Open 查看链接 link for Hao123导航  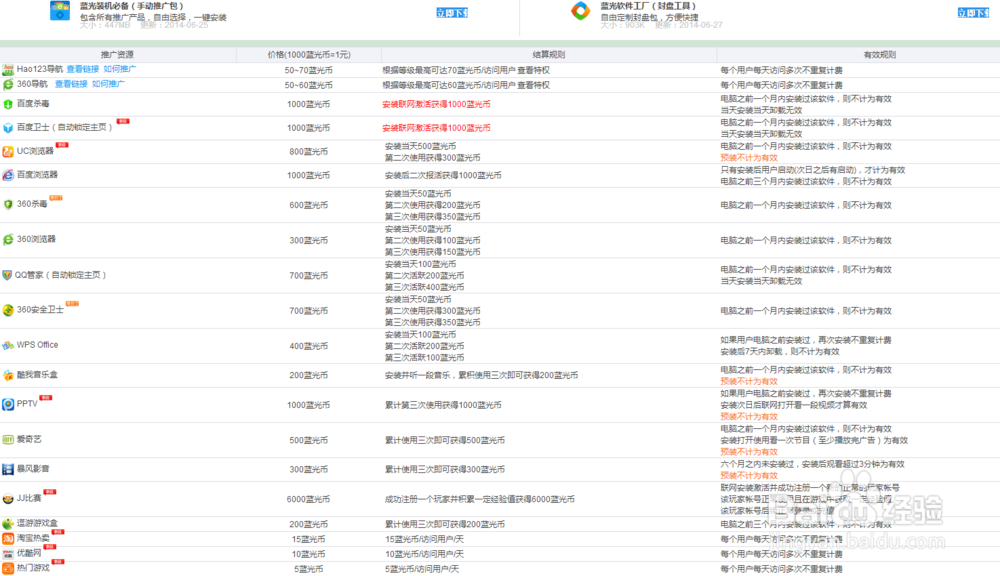82,69
